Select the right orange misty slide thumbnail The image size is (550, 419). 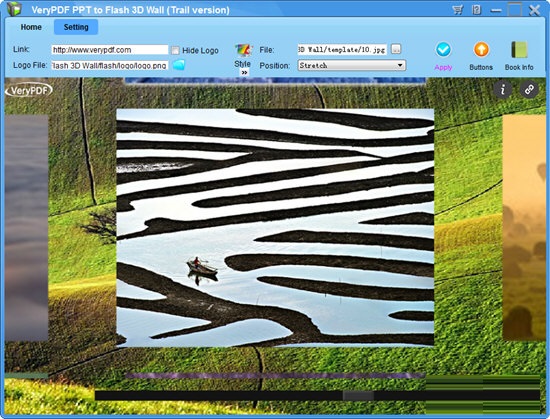[524, 228]
